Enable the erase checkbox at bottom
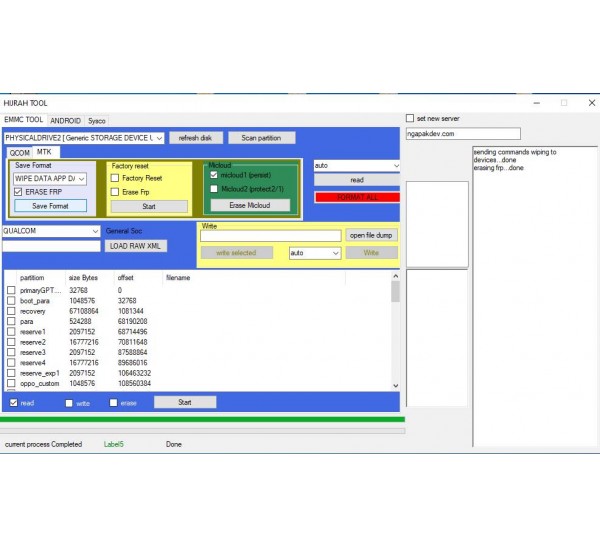This screenshot has height=548, width=600. click(113, 403)
